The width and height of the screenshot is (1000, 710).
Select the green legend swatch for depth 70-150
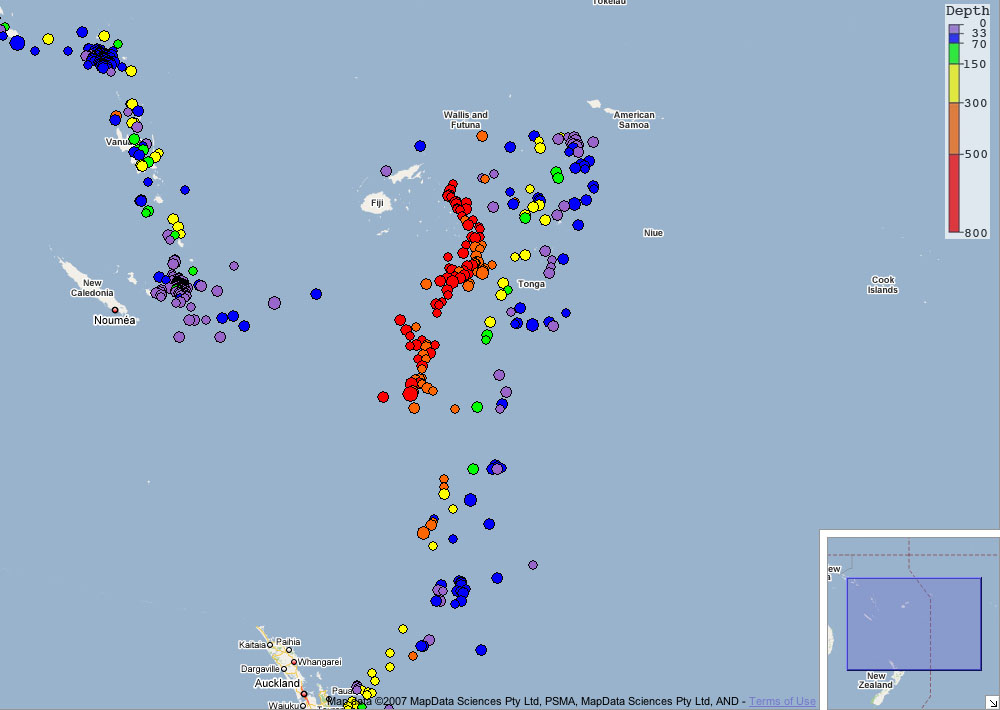(955, 54)
